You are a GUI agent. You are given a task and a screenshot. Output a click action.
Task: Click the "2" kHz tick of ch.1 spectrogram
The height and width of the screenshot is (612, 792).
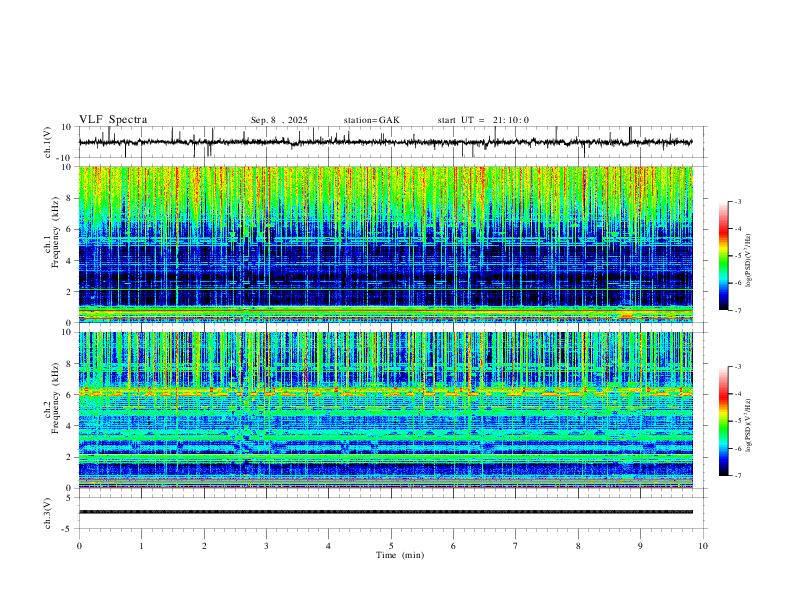[x=69, y=291]
